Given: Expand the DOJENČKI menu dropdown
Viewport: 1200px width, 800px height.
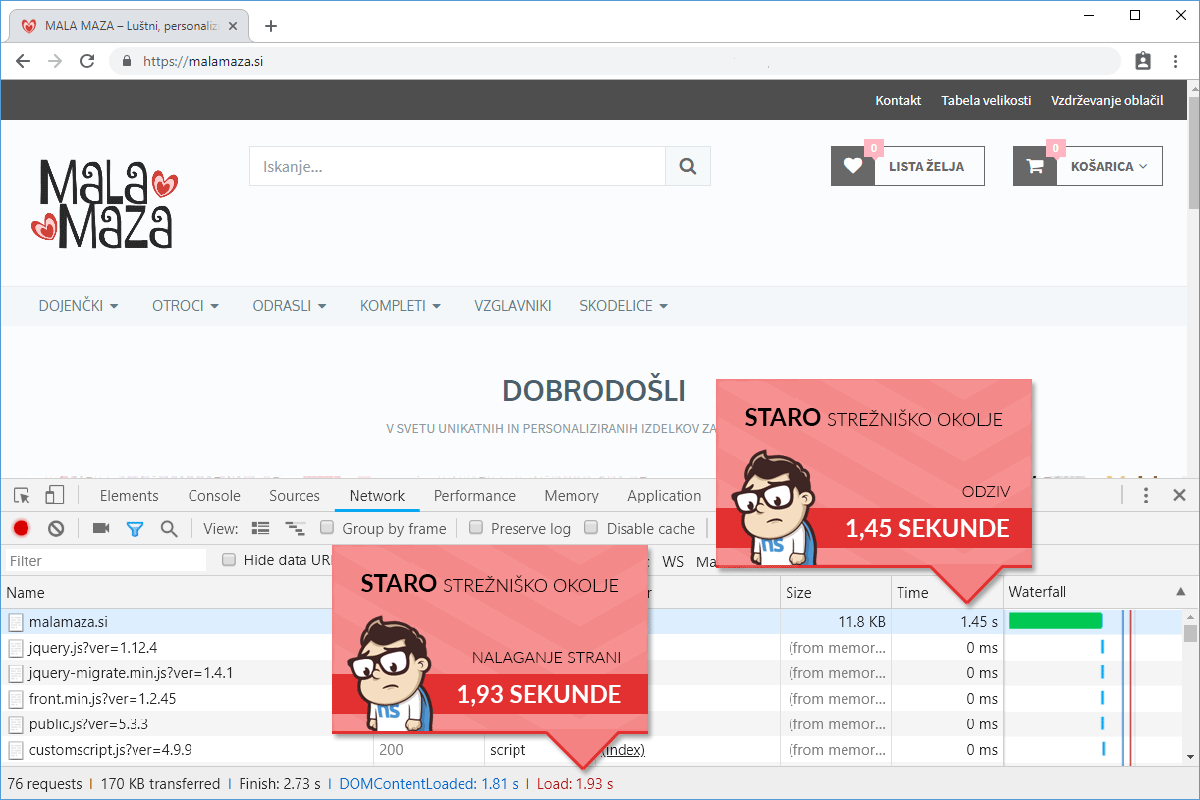Looking at the screenshot, I should [78, 305].
